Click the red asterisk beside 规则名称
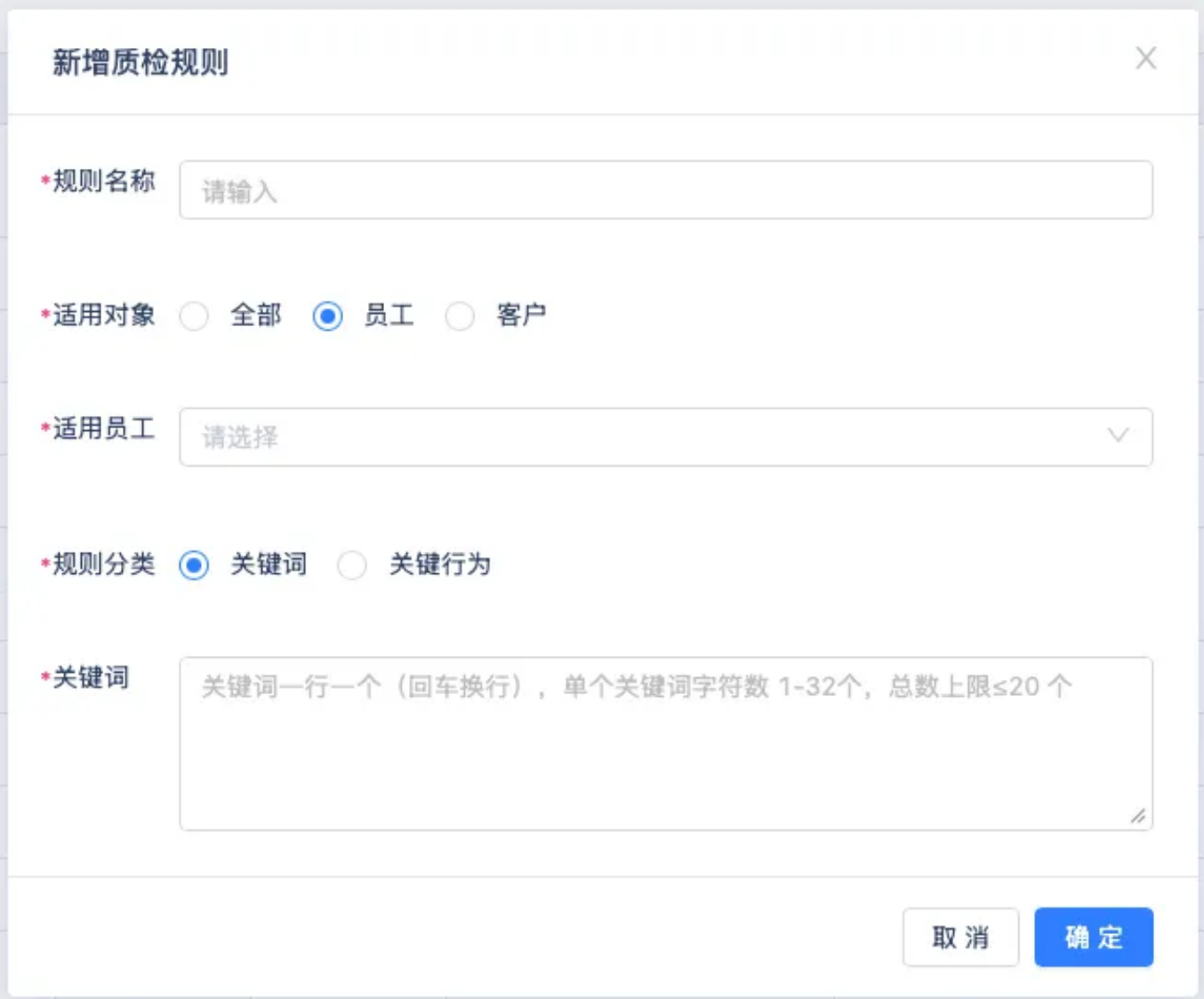The height and width of the screenshot is (999, 1204). [44, 181]
